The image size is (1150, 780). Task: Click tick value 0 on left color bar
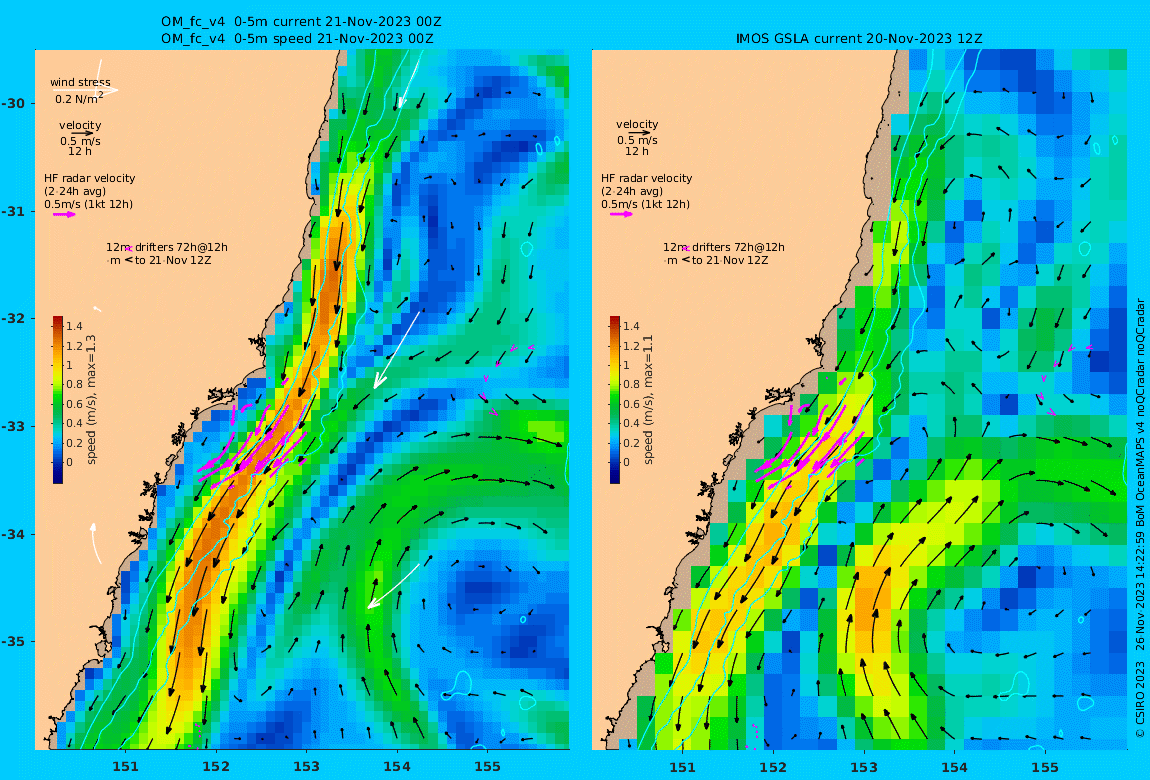click(x=70, y=462)
